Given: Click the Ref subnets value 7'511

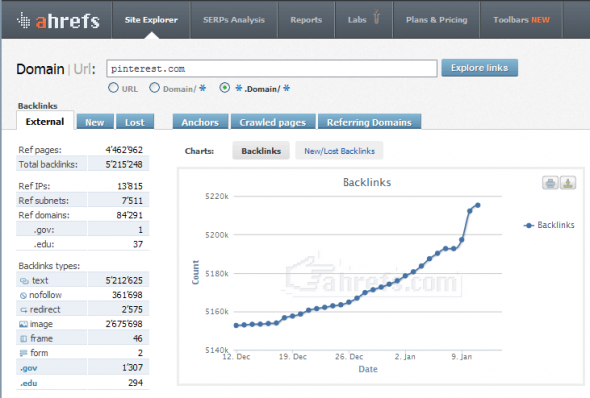Looking at the screenshot, I should coord(132,201).
